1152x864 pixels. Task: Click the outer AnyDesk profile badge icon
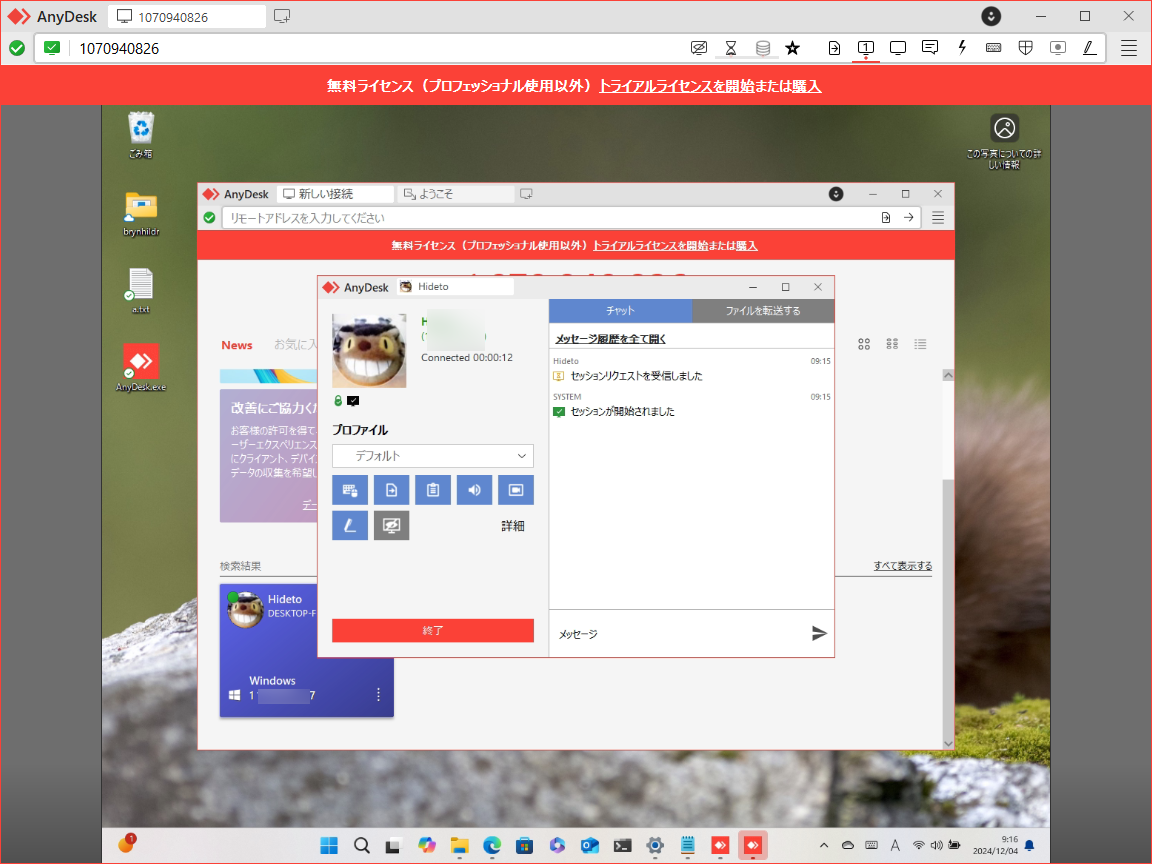pyautogui.click(x=991, y=16)
